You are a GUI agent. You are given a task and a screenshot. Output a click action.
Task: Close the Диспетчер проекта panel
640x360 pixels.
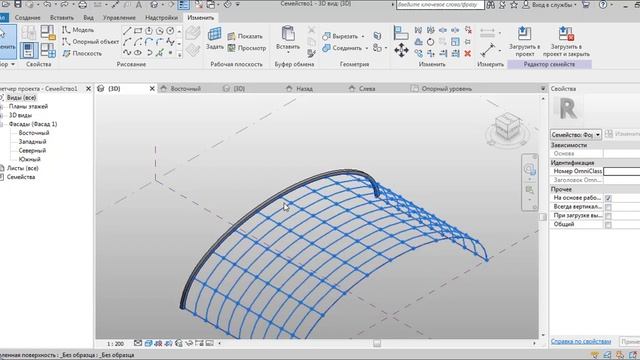coord(89,89)
